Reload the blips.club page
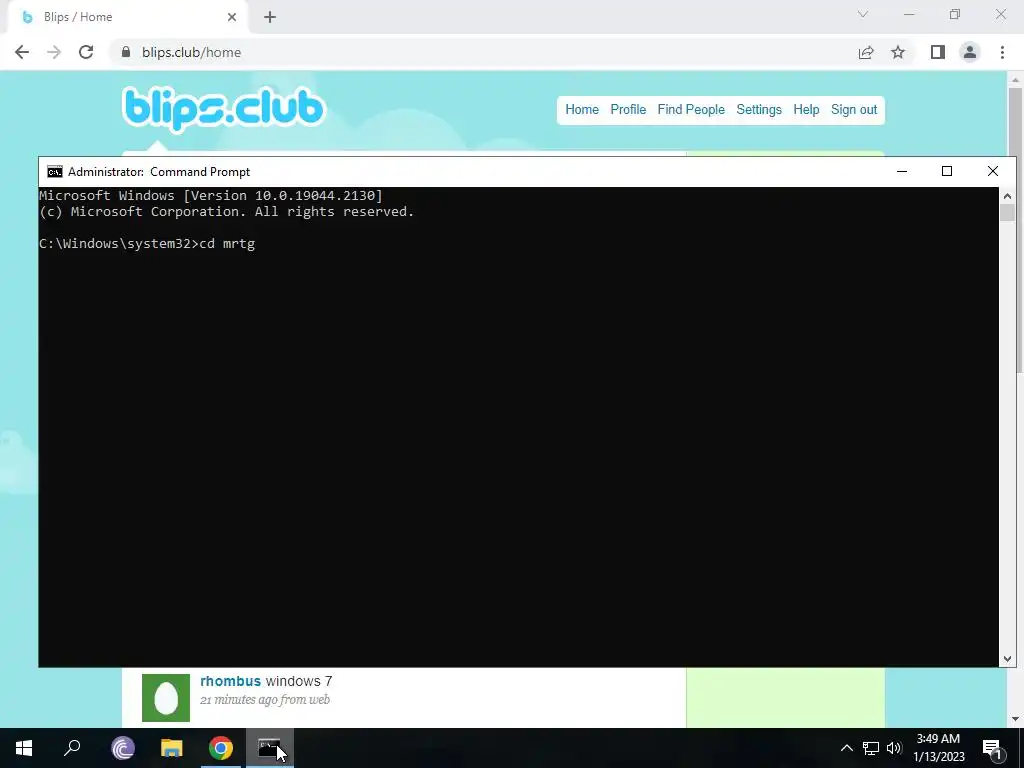This screenshot has height=768, width=1024. pyautogui.click(x=86, y=52)
